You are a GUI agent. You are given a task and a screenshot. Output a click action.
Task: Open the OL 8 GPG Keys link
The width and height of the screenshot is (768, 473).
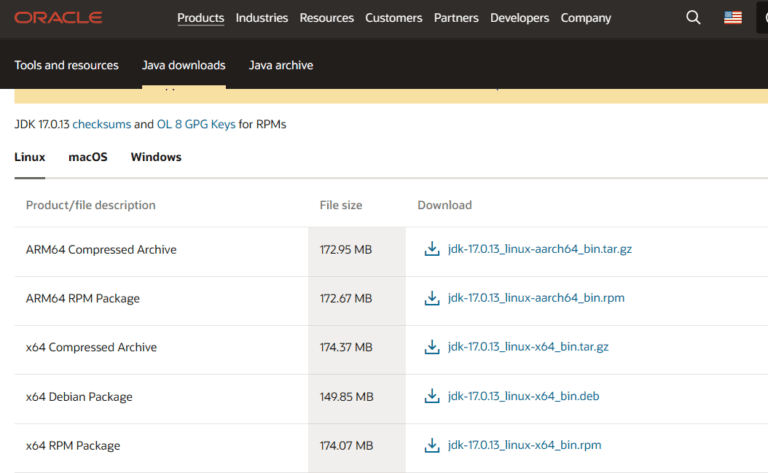[196, 125]
